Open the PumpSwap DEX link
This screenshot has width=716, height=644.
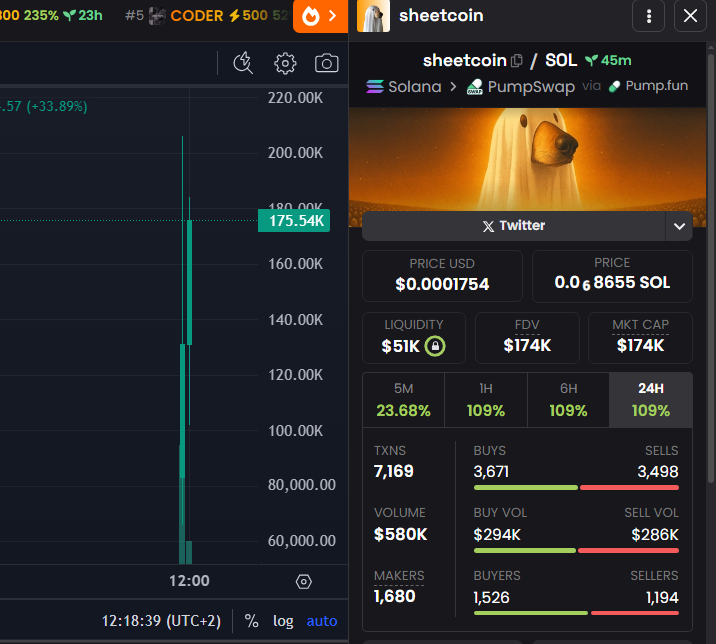pyautogui.click(x=521, y=86)
